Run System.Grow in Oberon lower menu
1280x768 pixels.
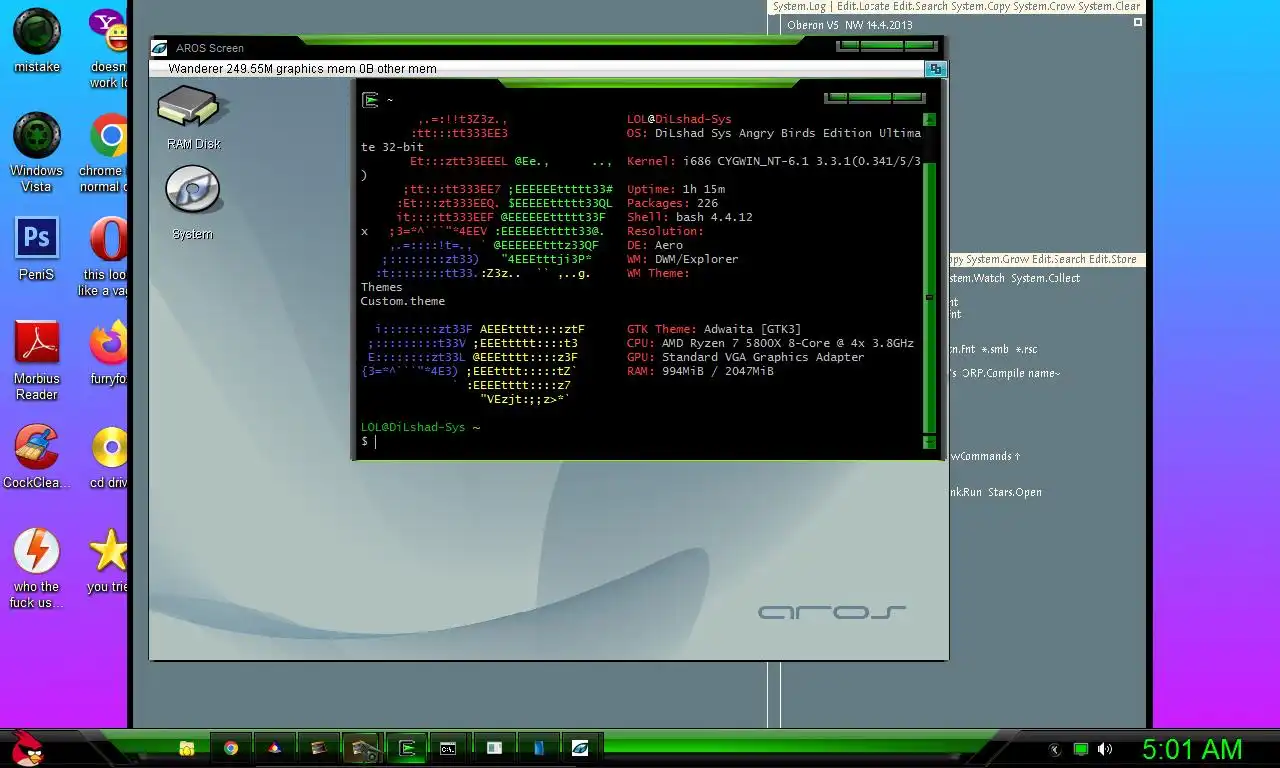(x=999, y=260)
